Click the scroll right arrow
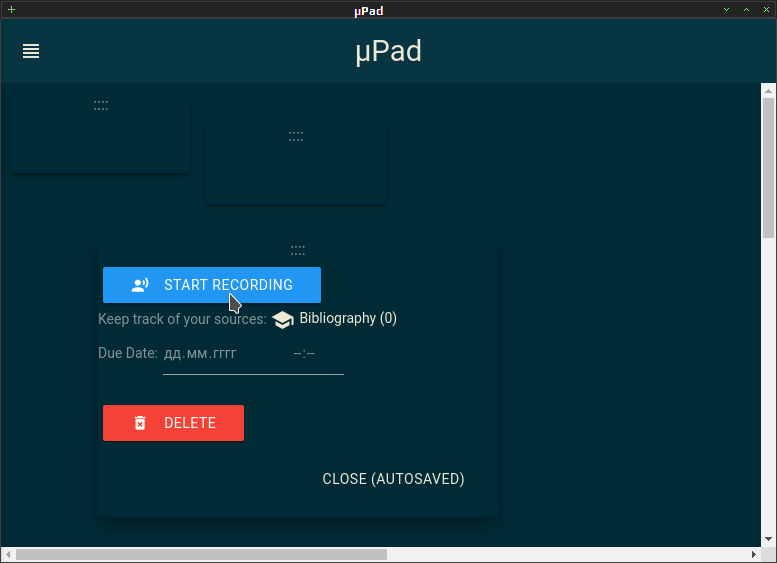Image resolution: width=777 pixels, height=563 pixels. 754,554
